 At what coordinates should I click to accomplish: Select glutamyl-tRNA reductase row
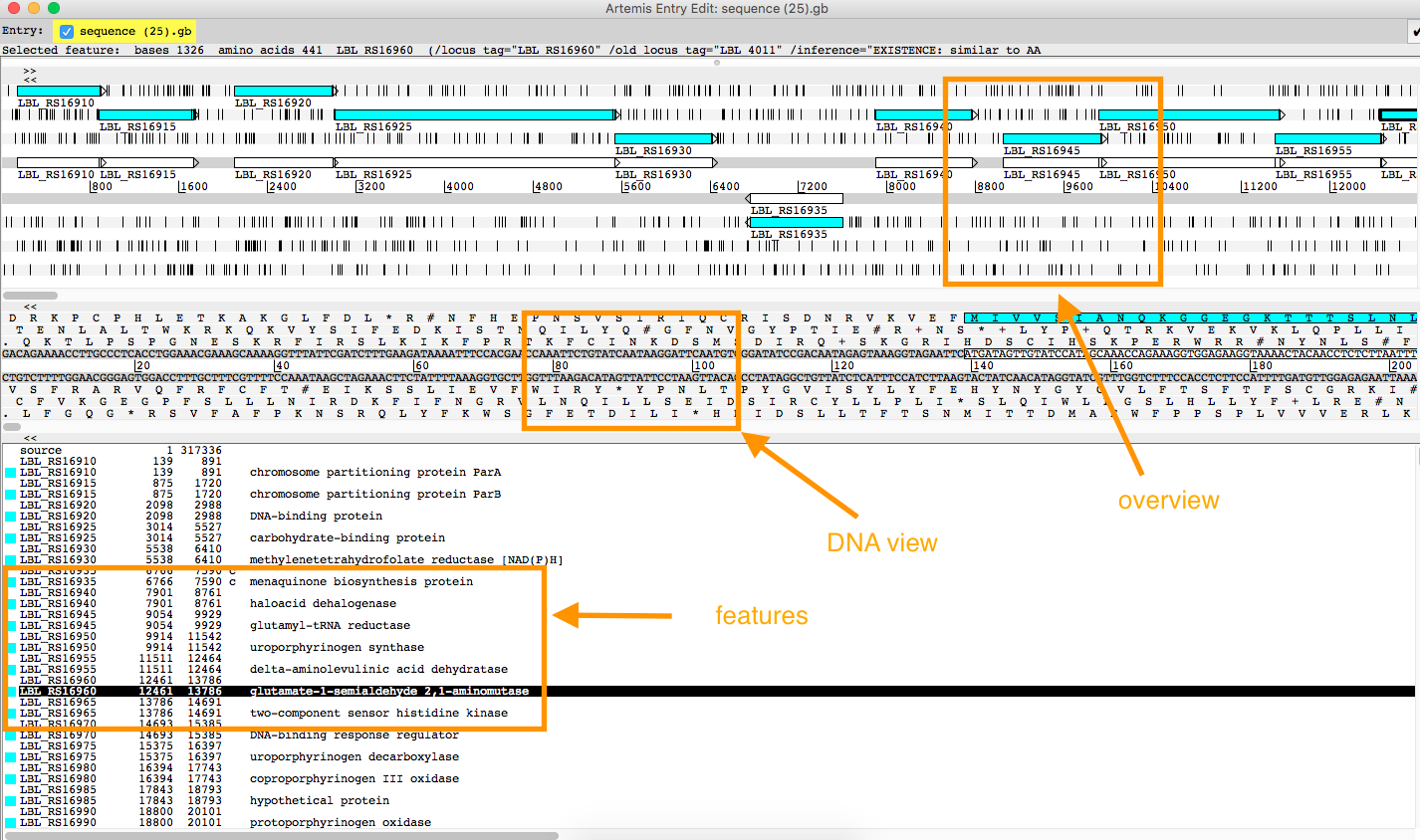click(x=709, y=626)
